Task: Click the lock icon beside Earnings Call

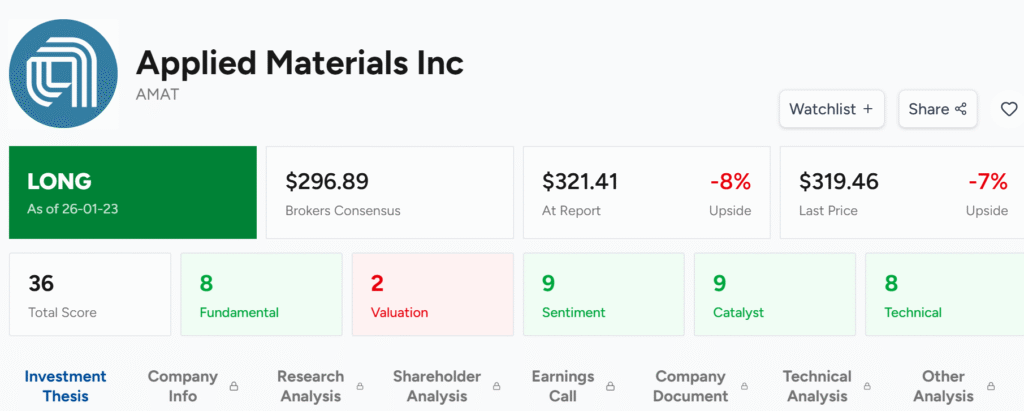Action: (x=610, y=386)
